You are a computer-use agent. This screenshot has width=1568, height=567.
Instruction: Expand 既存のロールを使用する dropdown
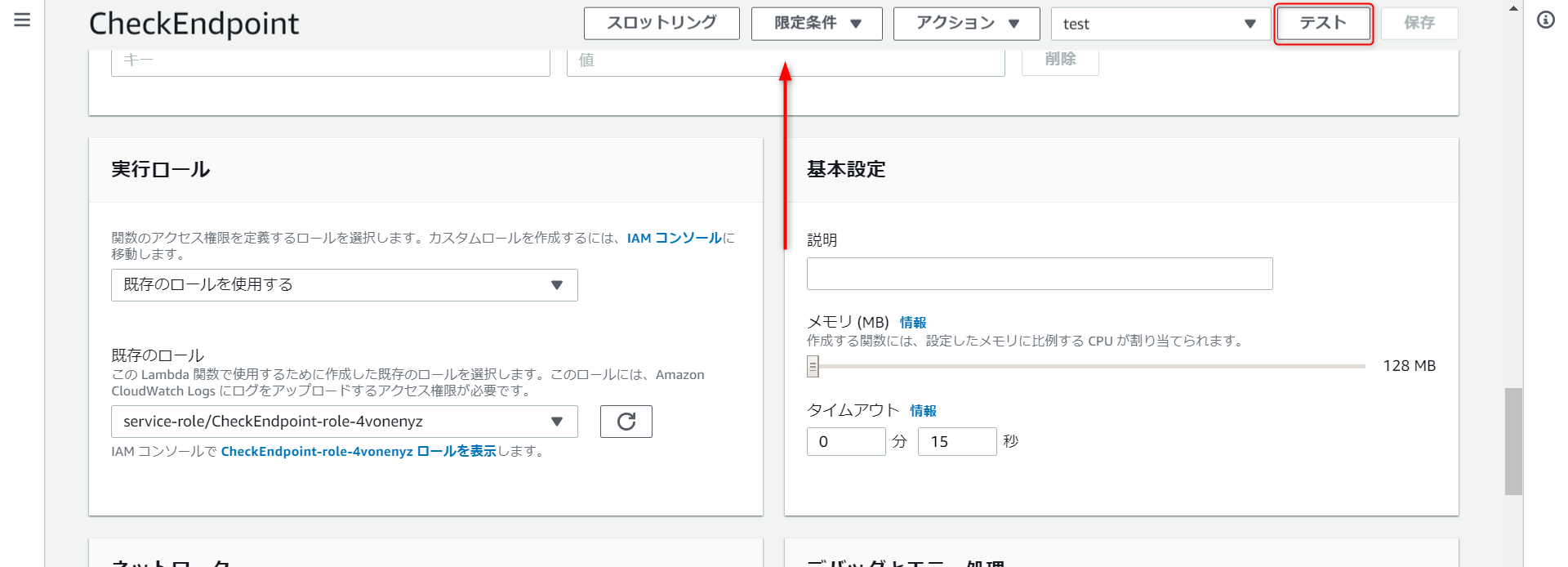point(345,285)
